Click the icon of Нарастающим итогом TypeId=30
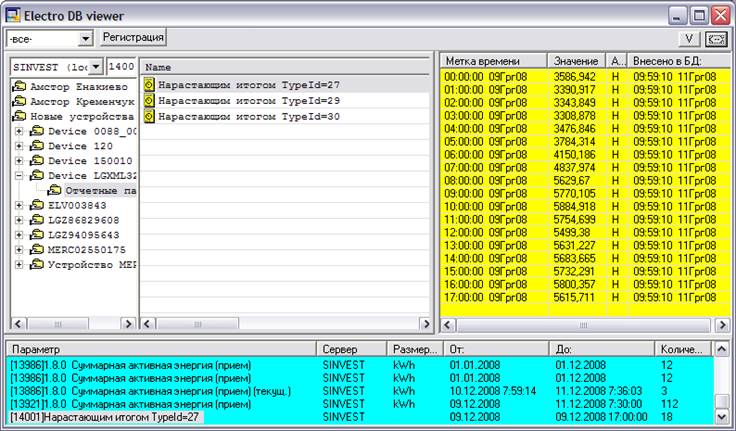736x431 pixels. coord(150,117)
